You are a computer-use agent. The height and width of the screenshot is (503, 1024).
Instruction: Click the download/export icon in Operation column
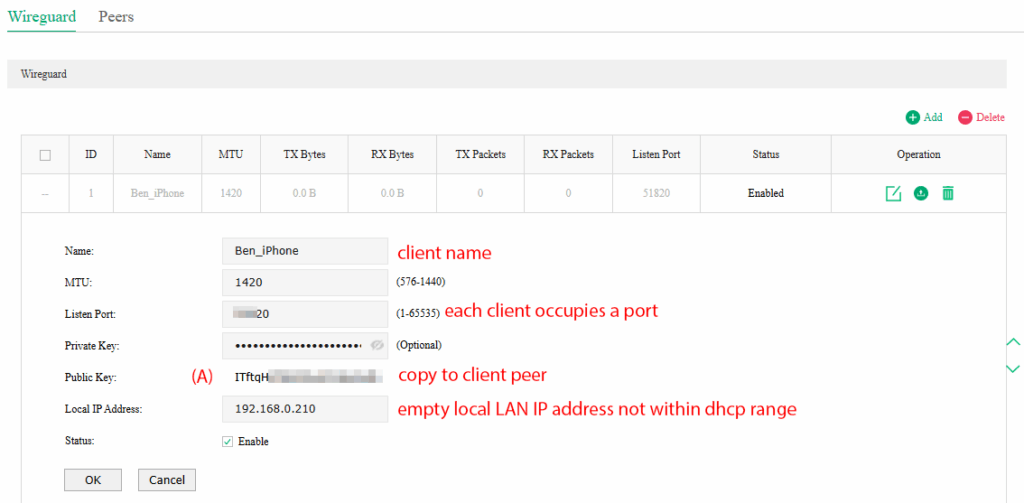920,193
